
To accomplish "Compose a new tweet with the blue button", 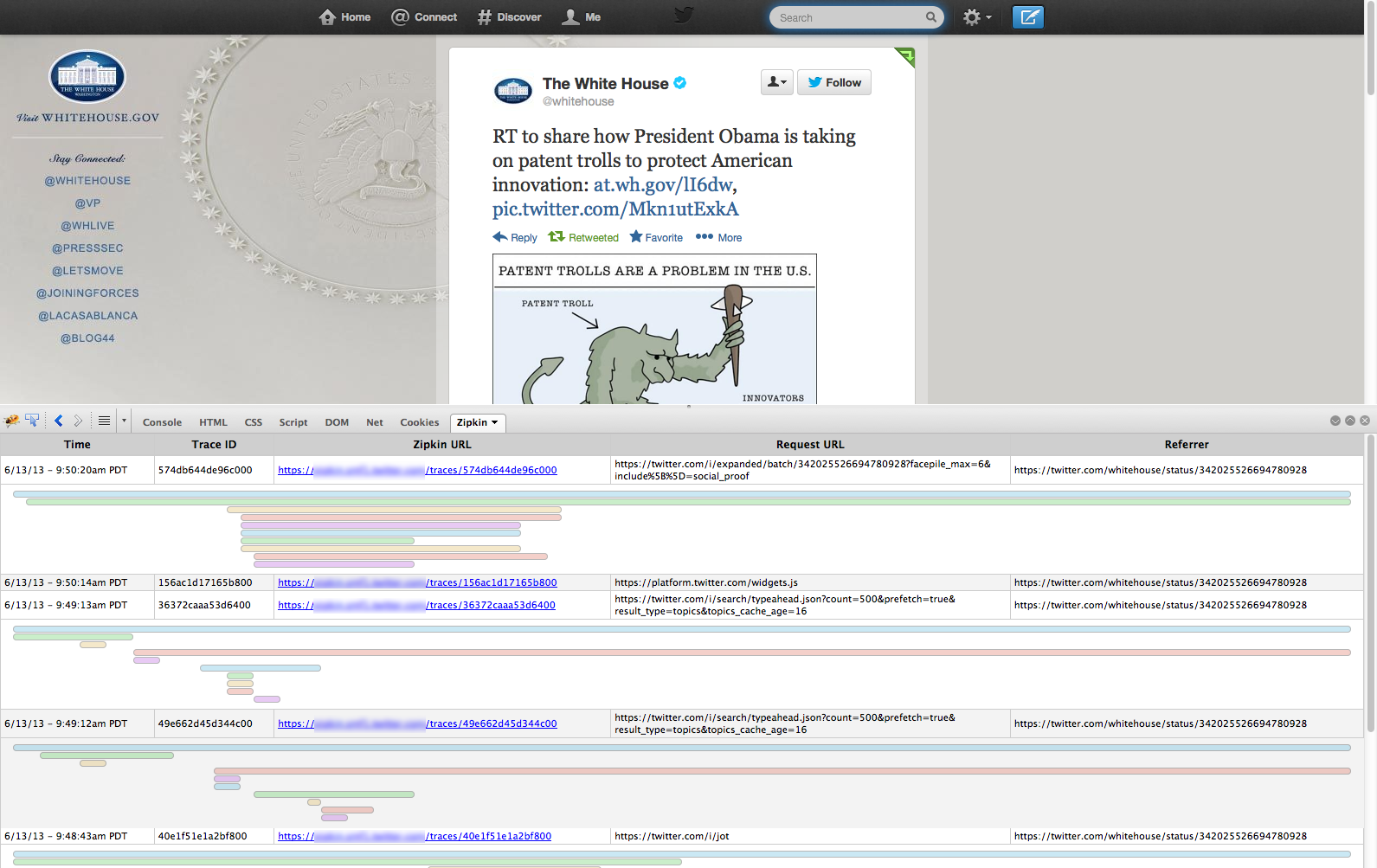I will click(1028, 17).
